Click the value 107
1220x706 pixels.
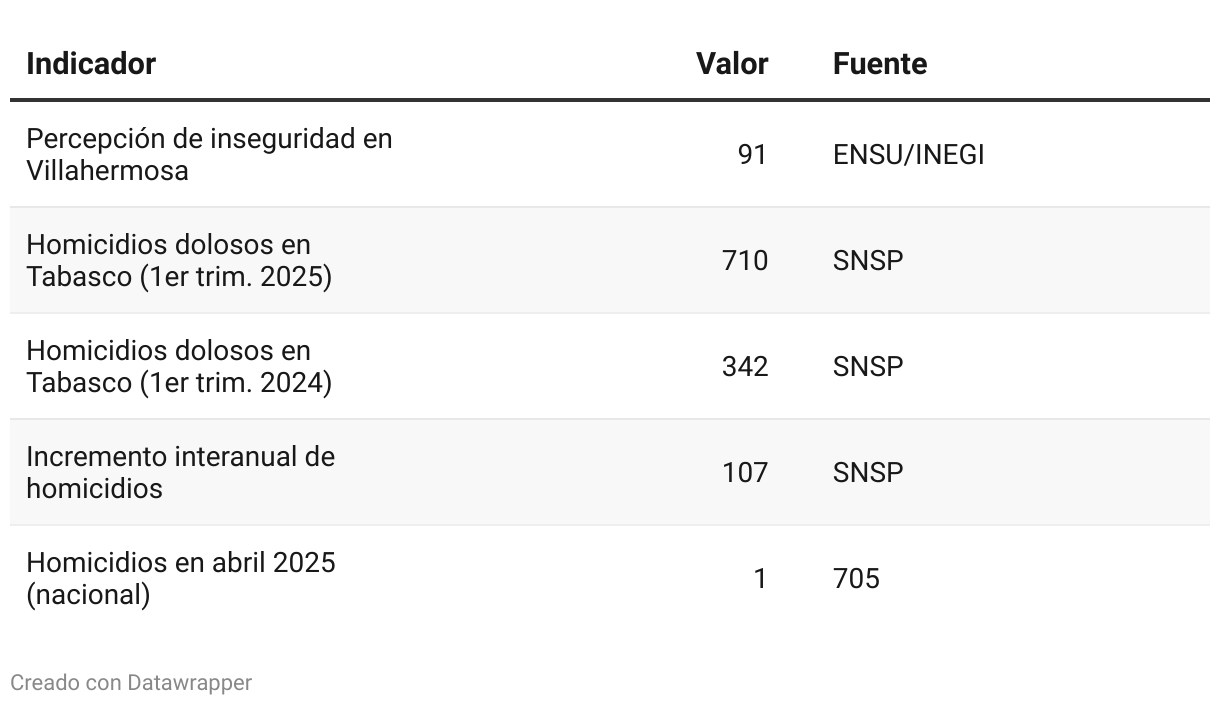coord(745,473)
